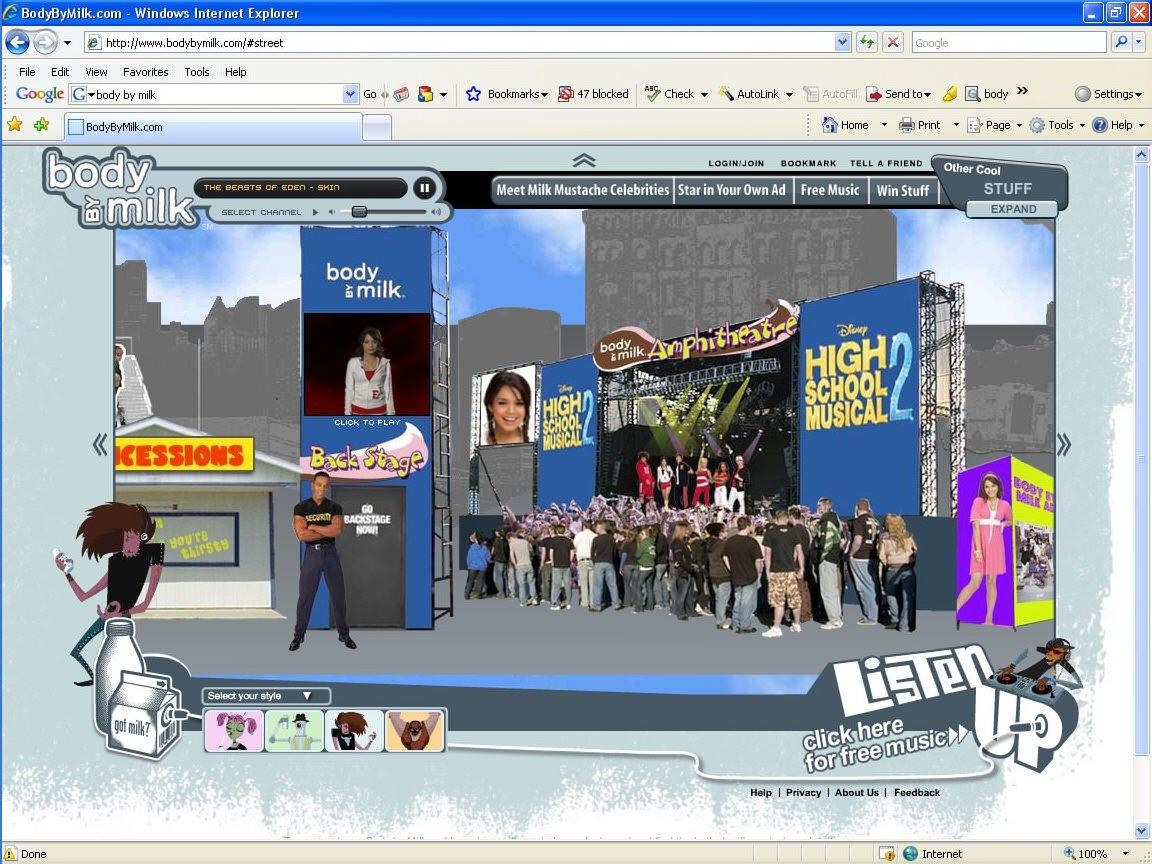The image size is (1152, 864).
Task: Click the Add to Favorites star-plus icon
Action: (x=41, y=124)
